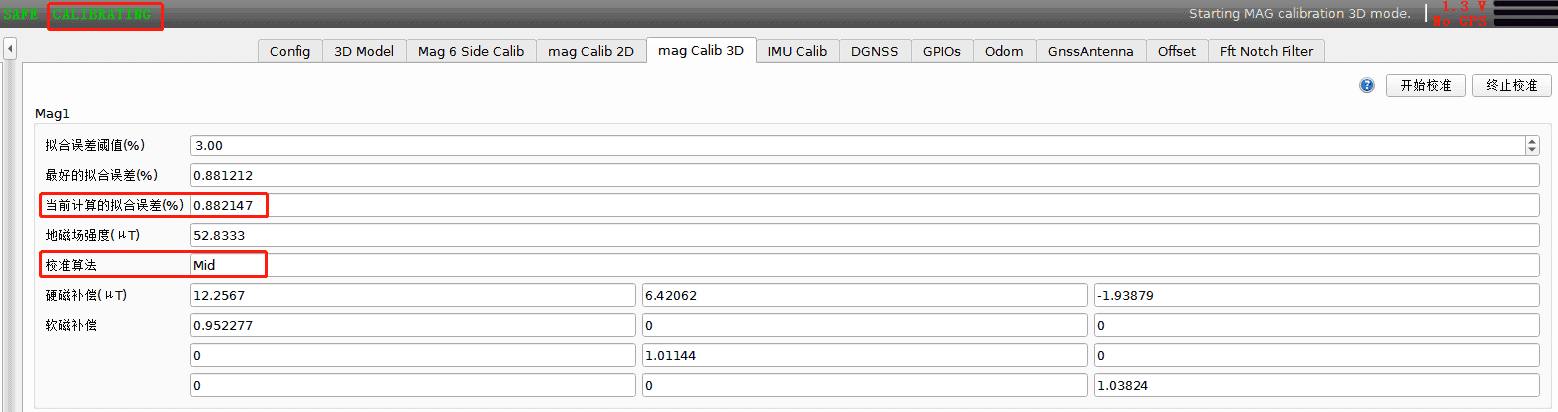Click the 拟合误差阈值 value field showing 3.00

tap(857, 146)
